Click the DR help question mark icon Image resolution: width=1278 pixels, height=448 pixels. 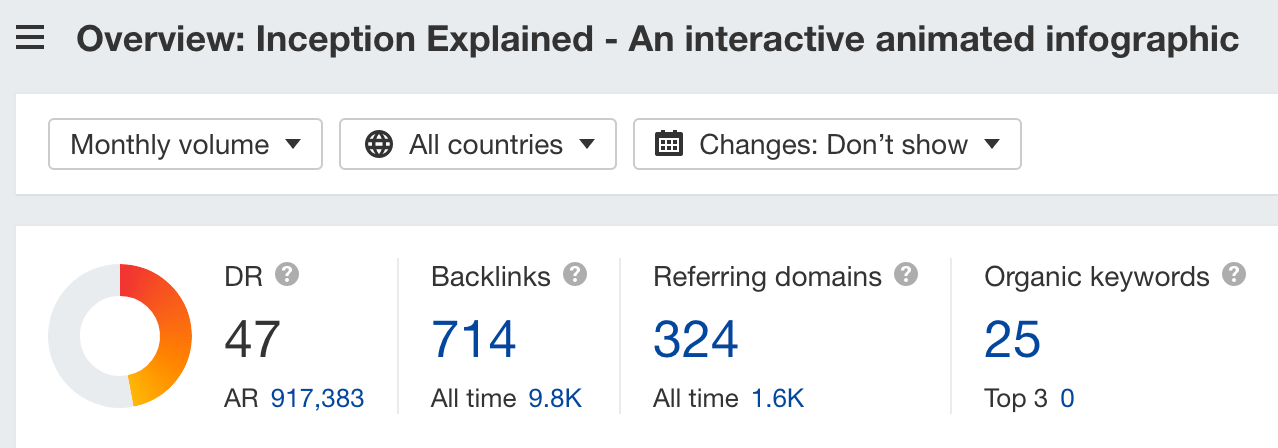[x=288, y=275]
